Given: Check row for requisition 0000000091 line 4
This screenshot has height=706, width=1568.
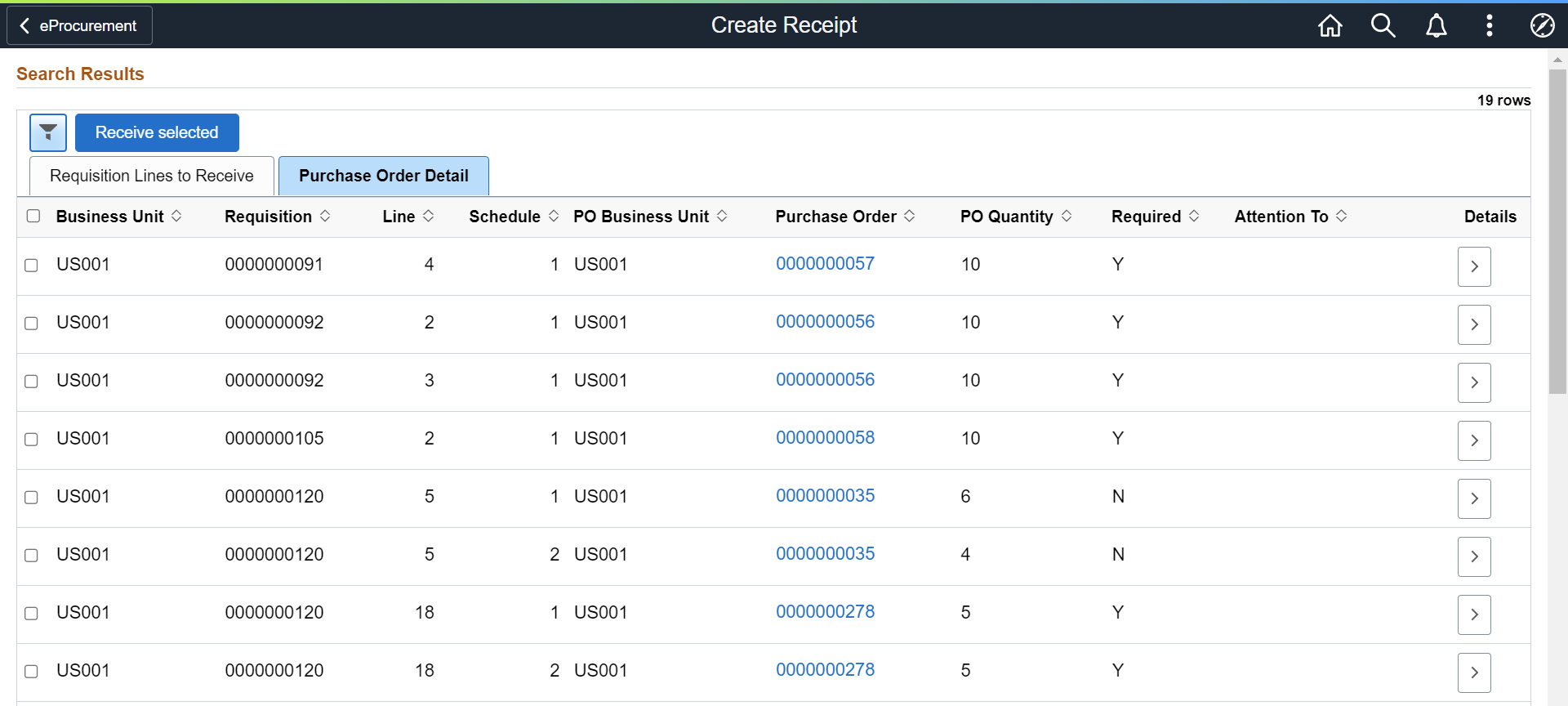Looking at the screenshot, I should (x=31, y=266).
